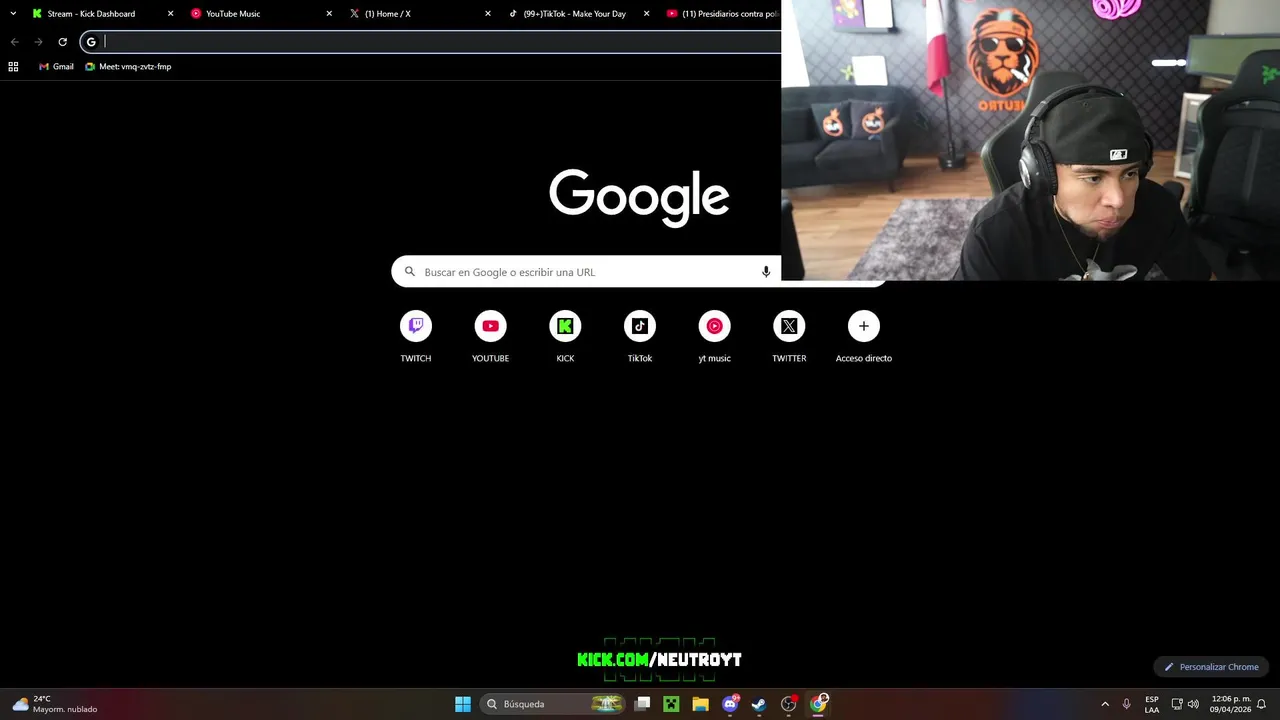Focus the browser address bar
Viewport: 1280px width, 720px height.
click(430, 42)
